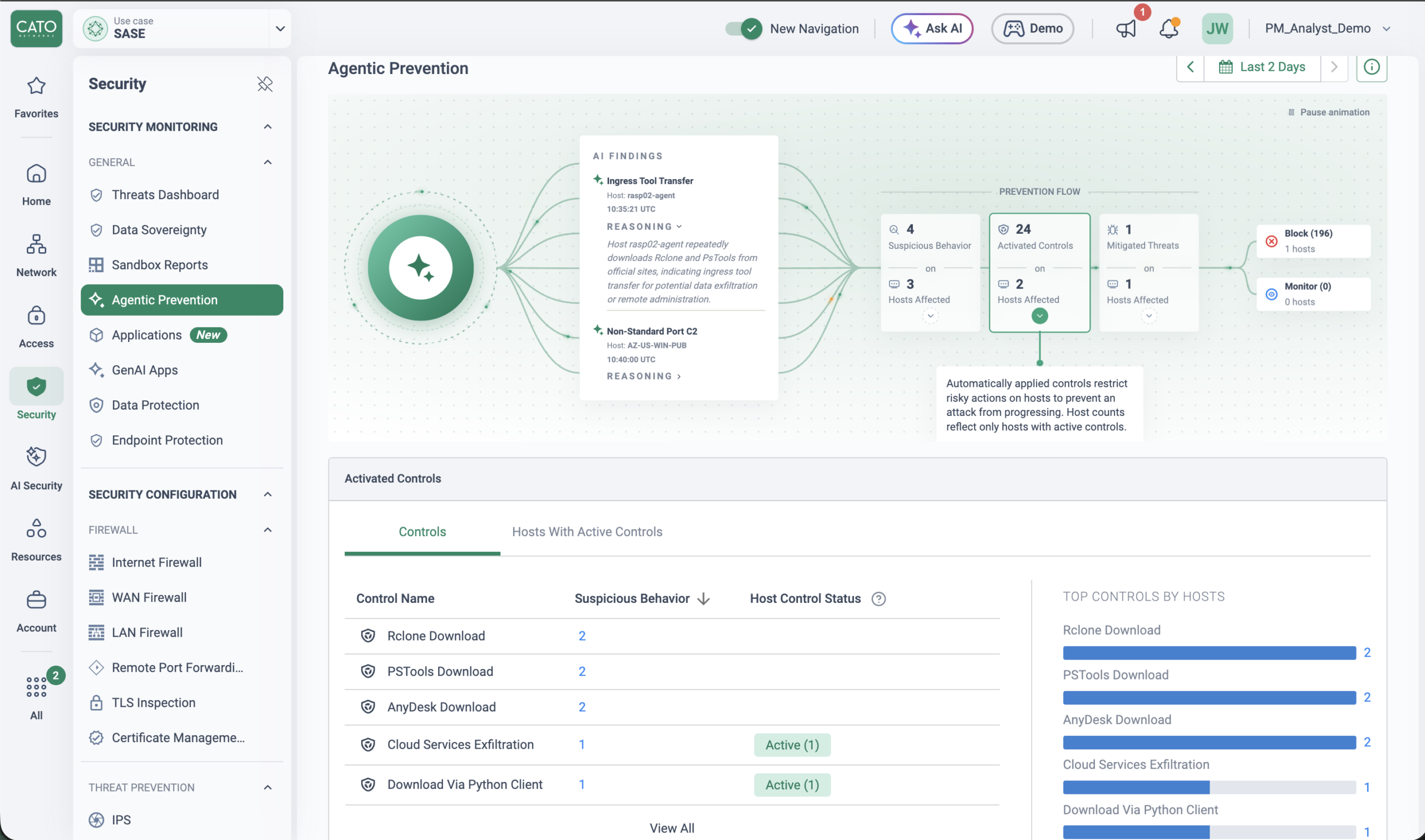This screenshot has width=1425, height=840.
Task: Click the PSTools Download blue bar
Action: click(x=1210, y=698)
